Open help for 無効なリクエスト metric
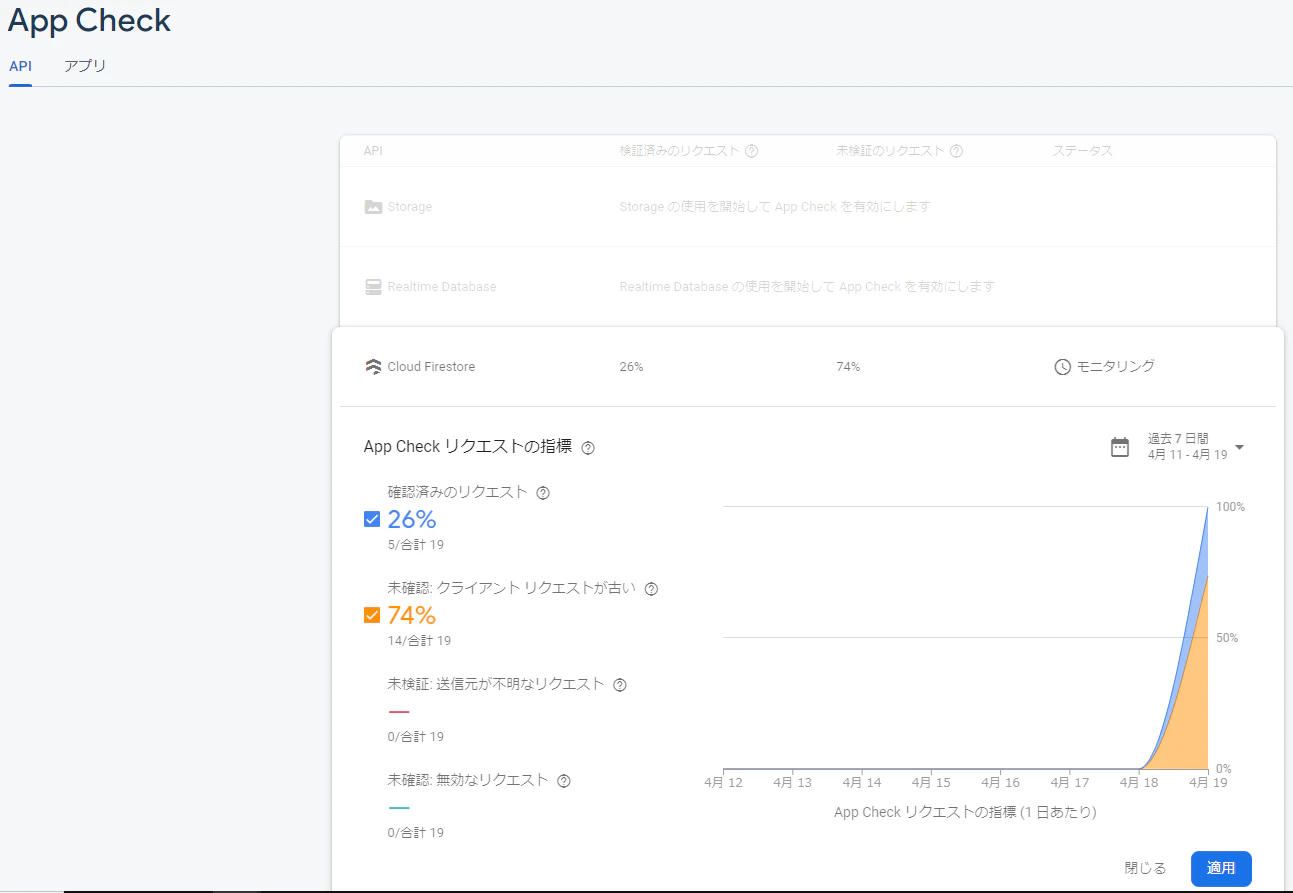The height and width of the screenshot is (893, 1293). click(564, 781)
